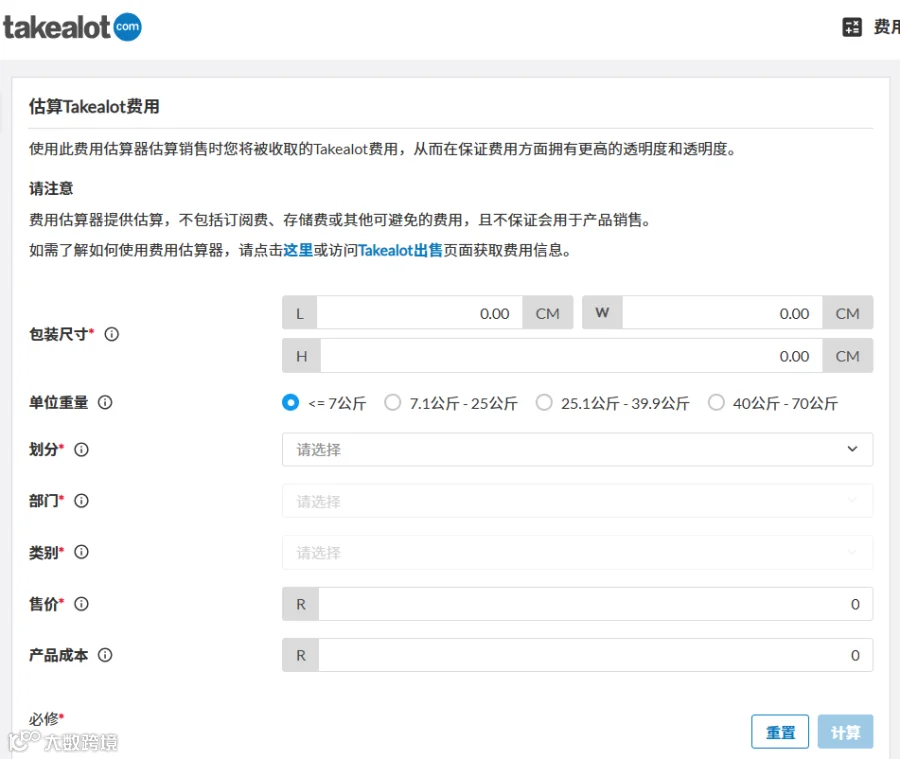Show info icon next to 单位重量
Image resolution: width=900 pixels, height=759 pixels.
click(x=105, y=402)
